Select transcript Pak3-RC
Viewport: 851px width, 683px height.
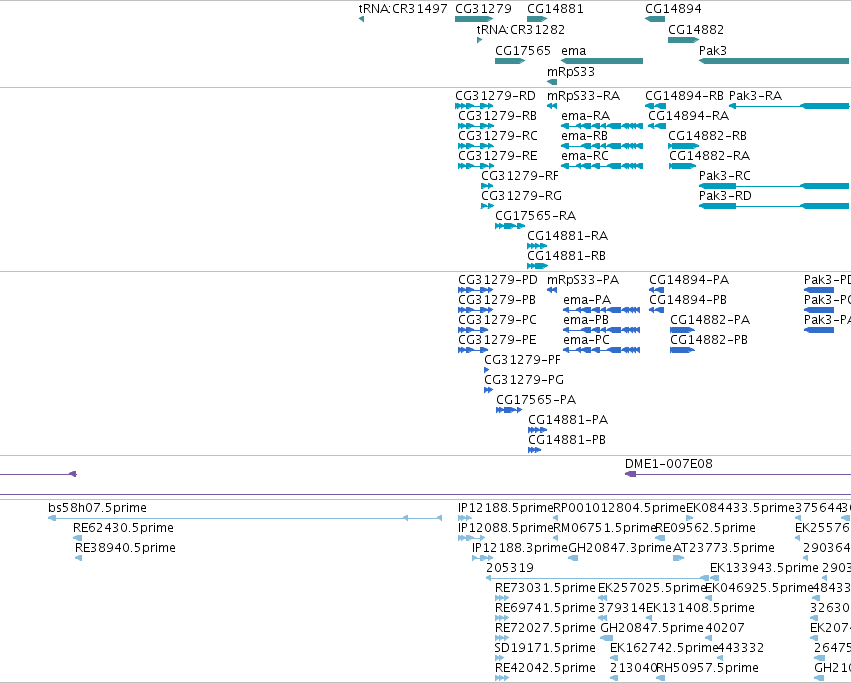pos(725,176)
